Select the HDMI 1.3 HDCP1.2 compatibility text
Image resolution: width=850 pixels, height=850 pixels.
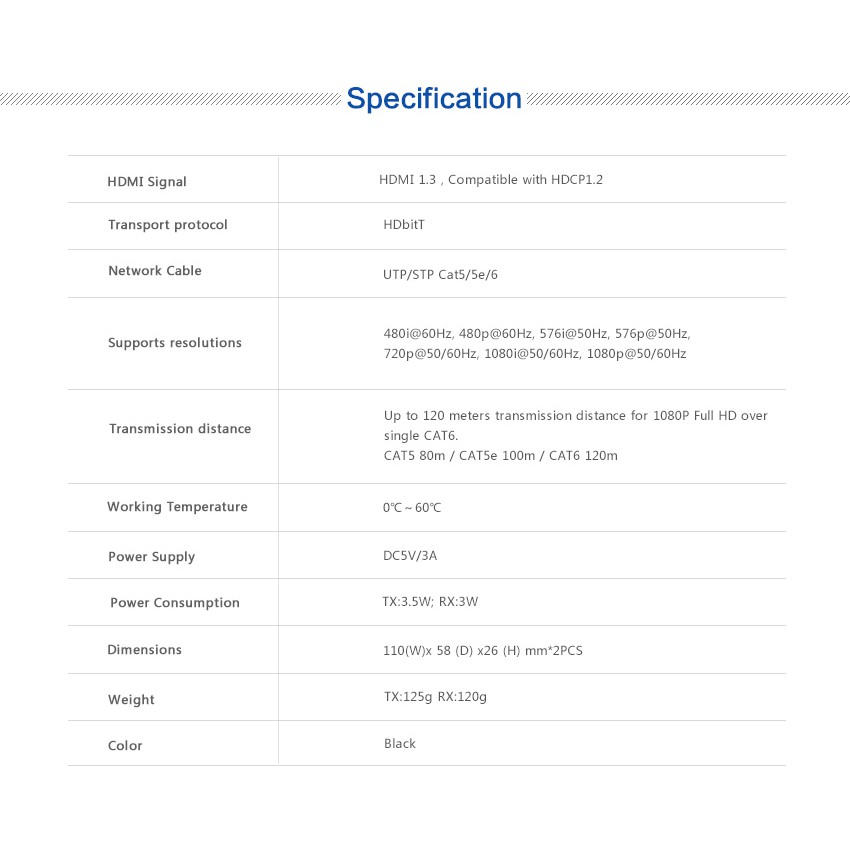491,180
